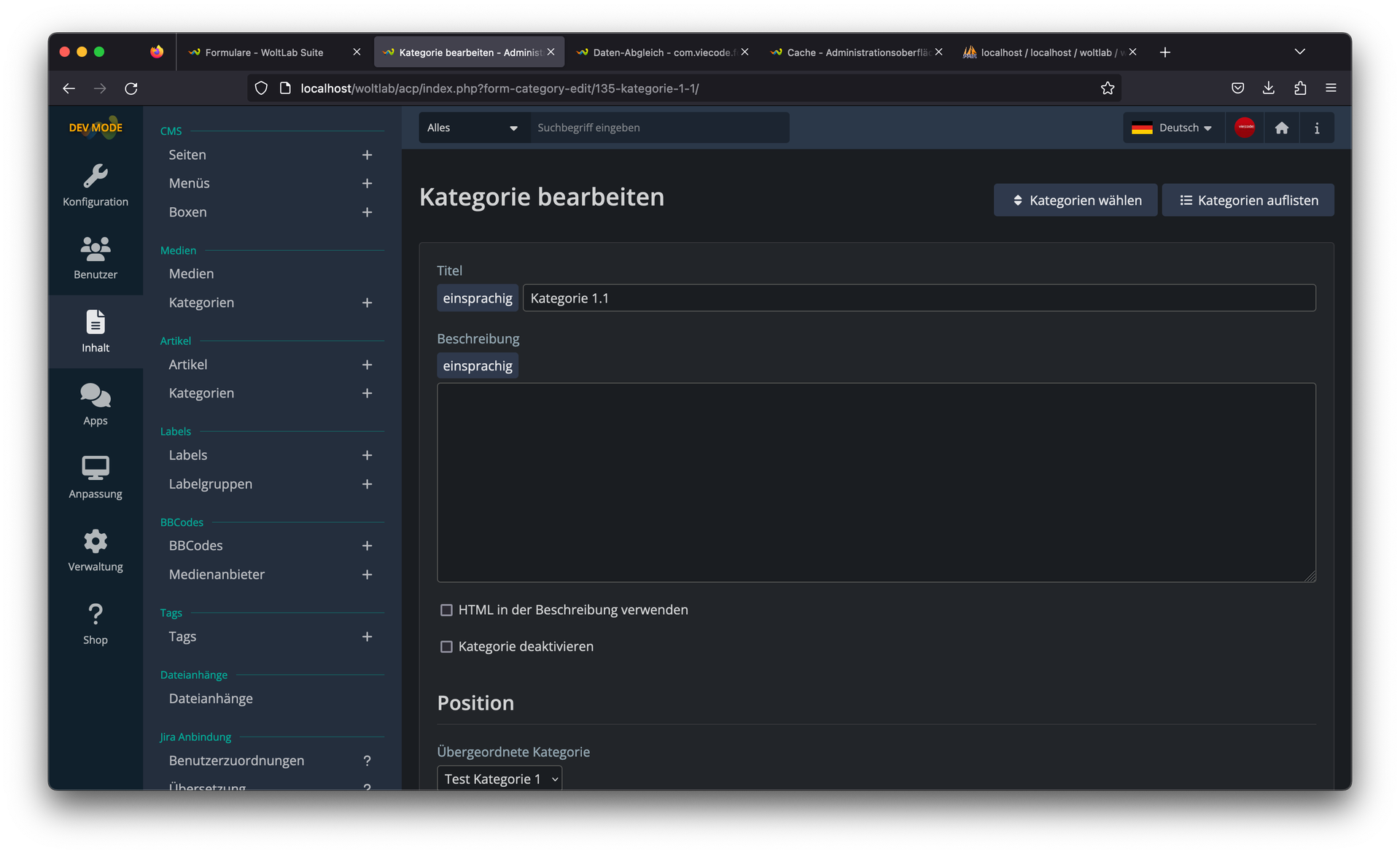Click plus icon next to Seiten

pos(367,155)
